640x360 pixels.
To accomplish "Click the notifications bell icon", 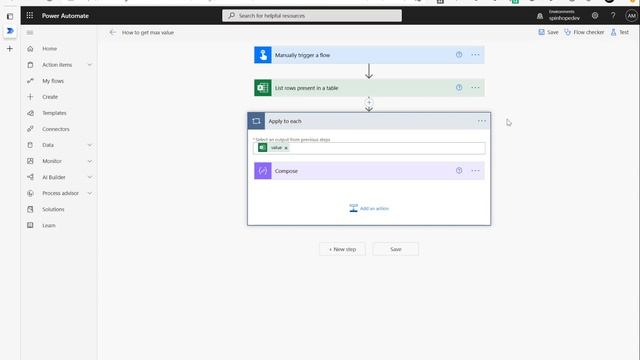I will point(540,16).
